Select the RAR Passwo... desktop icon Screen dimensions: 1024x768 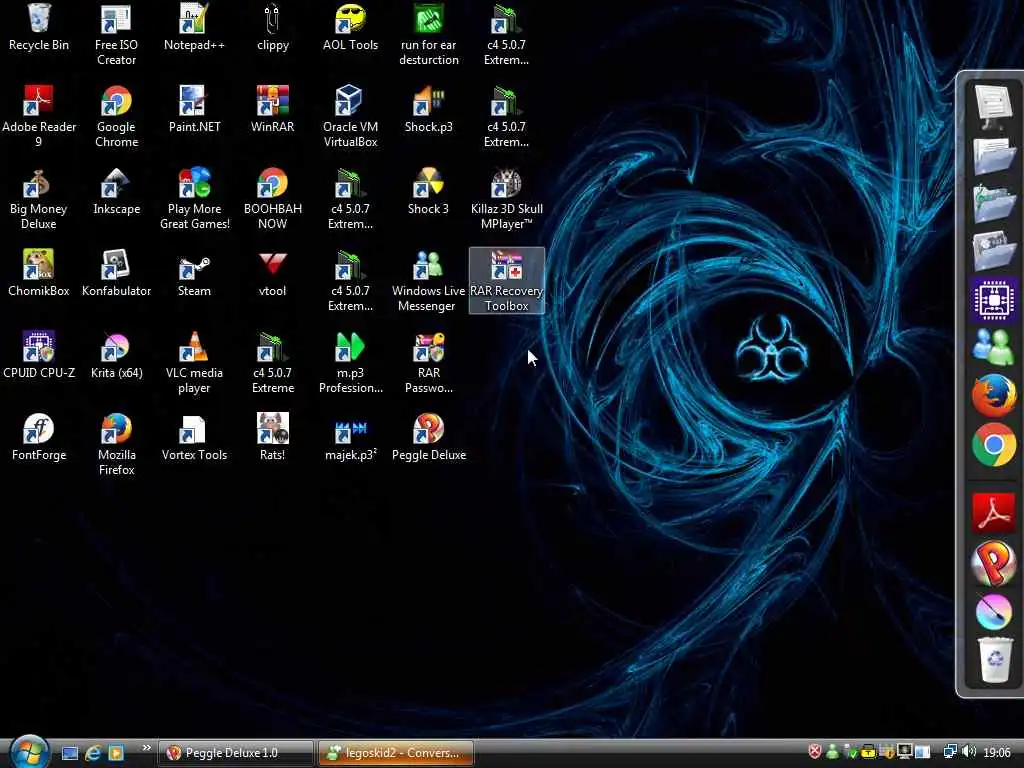tap(428, 362)
